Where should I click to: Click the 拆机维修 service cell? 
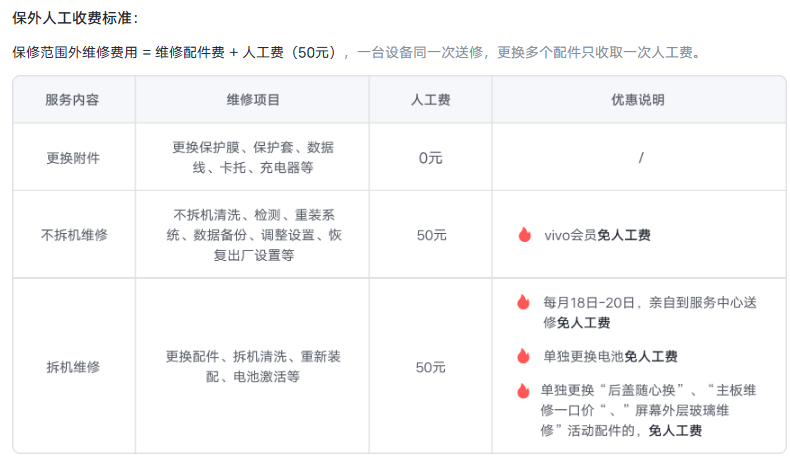[x=72, y=367]
